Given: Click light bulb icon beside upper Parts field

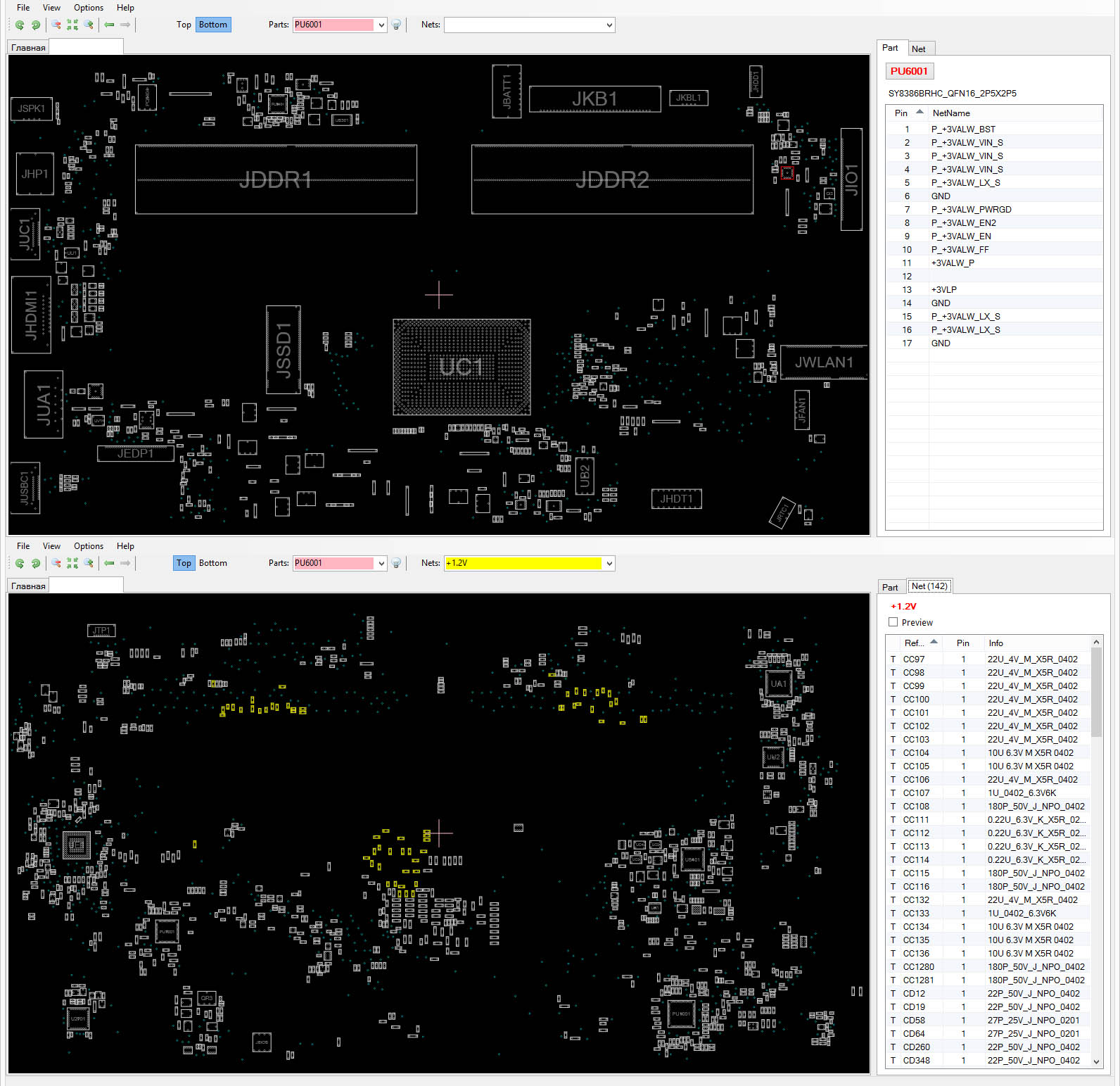Looking at the screenshot, I should pos(397,25).
